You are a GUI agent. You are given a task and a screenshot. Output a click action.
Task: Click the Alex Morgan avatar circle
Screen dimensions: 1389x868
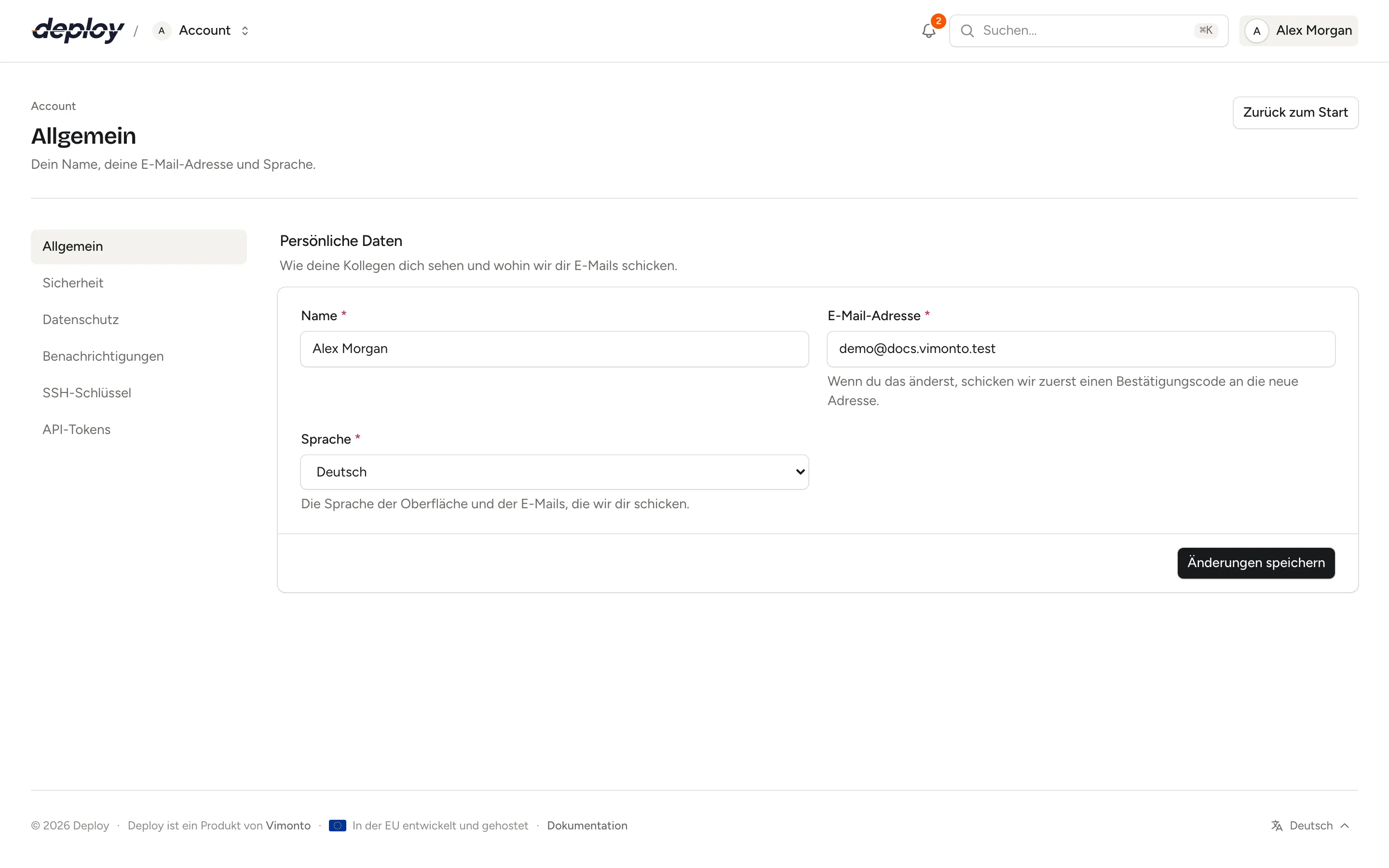point(1256,31)
